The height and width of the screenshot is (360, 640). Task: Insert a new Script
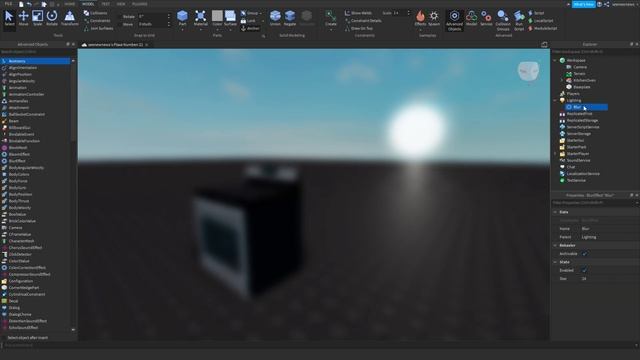click(x=536, y=13)
